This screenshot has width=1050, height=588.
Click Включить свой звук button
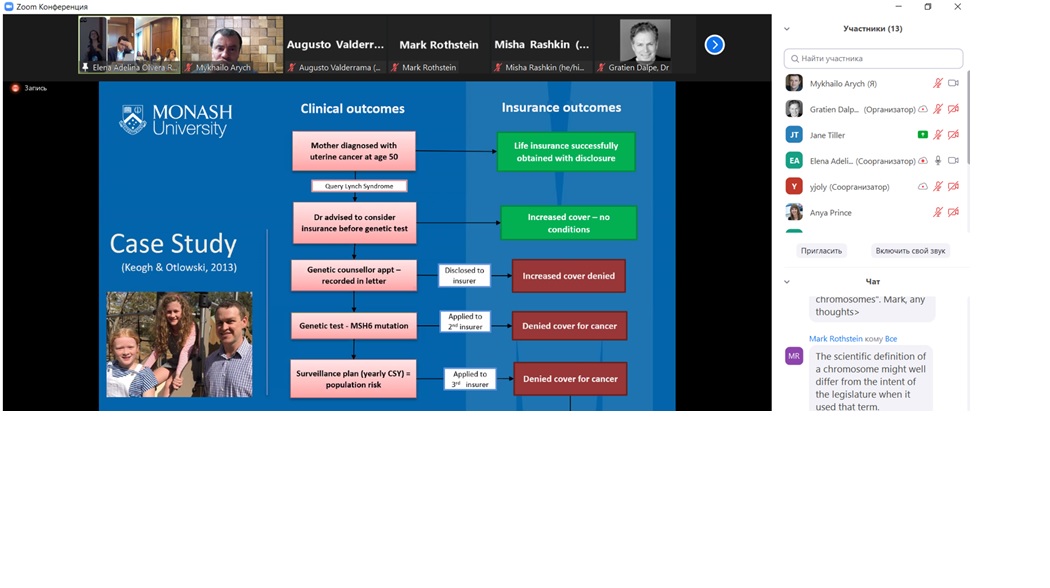(910, 250)
